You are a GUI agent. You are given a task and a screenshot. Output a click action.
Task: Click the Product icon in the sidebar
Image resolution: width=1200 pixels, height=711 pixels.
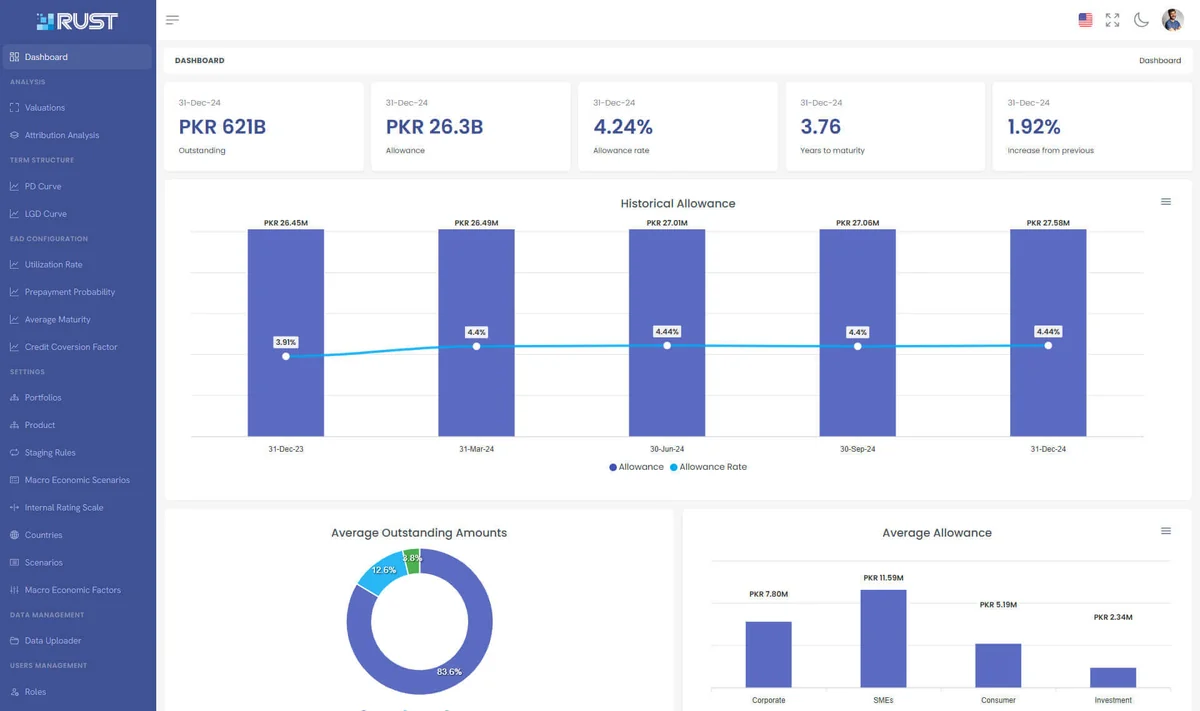pos(14,425)
